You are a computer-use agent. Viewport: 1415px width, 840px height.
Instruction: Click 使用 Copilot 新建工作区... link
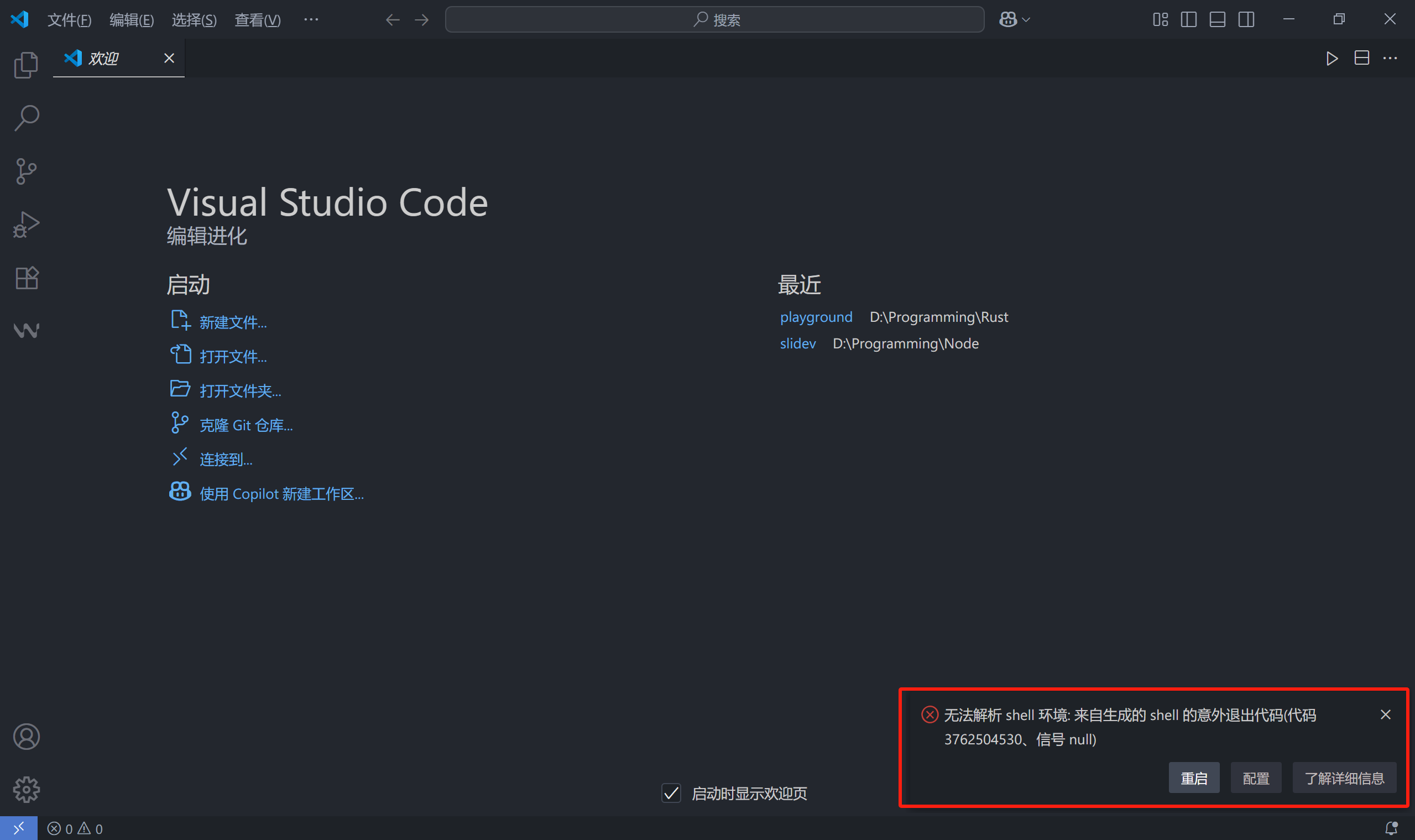(x=281, y=494)
